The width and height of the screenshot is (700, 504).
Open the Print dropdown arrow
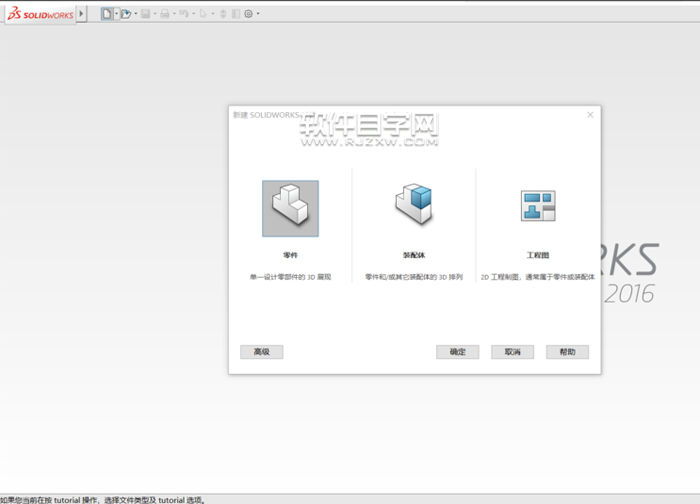pyautogui.click(x=174, y=14)
